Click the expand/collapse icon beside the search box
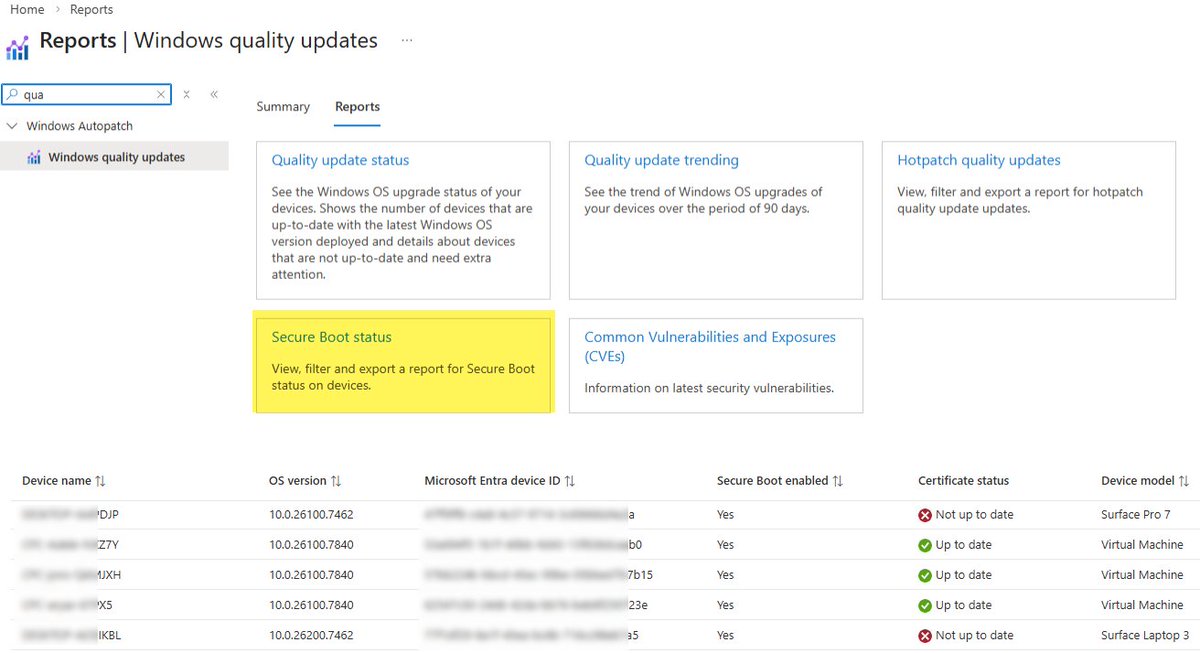 coord(187,94)
